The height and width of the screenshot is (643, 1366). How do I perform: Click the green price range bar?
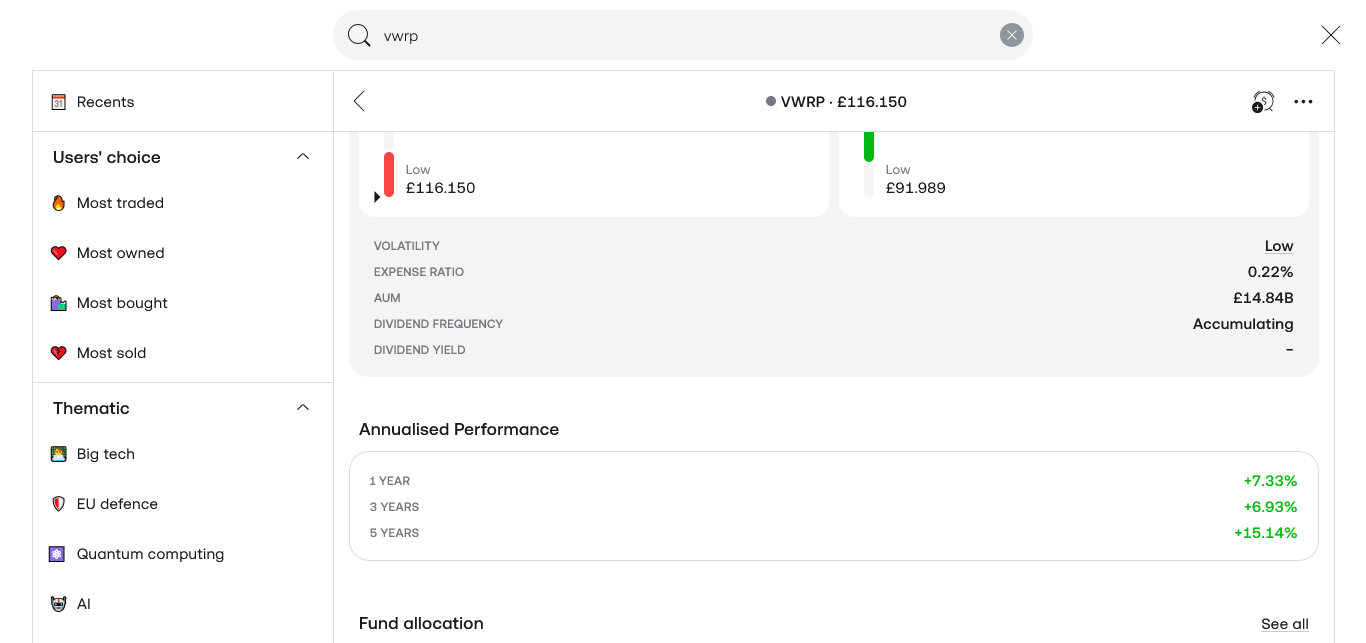869,146
